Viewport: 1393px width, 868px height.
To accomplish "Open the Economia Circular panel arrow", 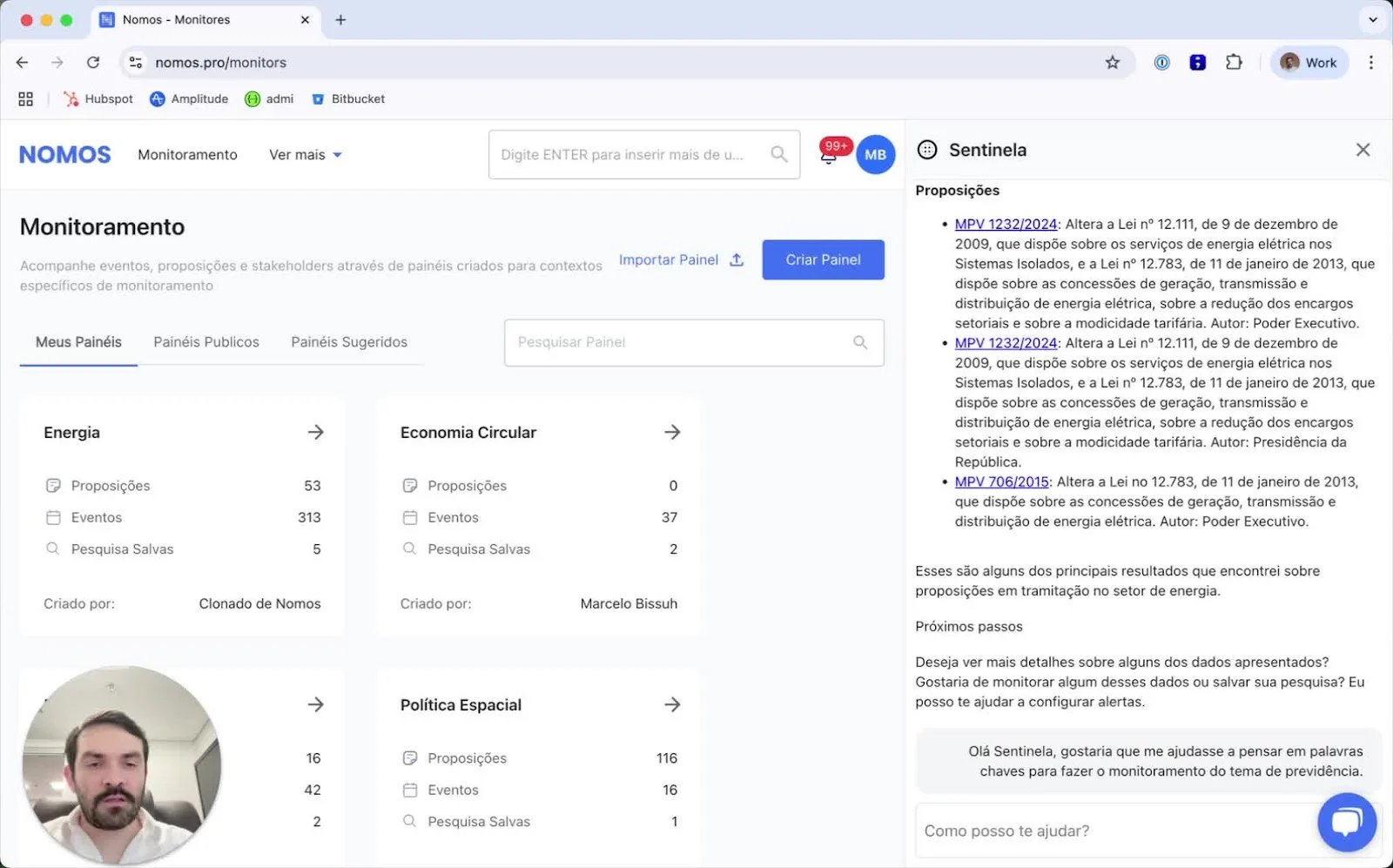I will pyautogui.click(x=672, y=432).
